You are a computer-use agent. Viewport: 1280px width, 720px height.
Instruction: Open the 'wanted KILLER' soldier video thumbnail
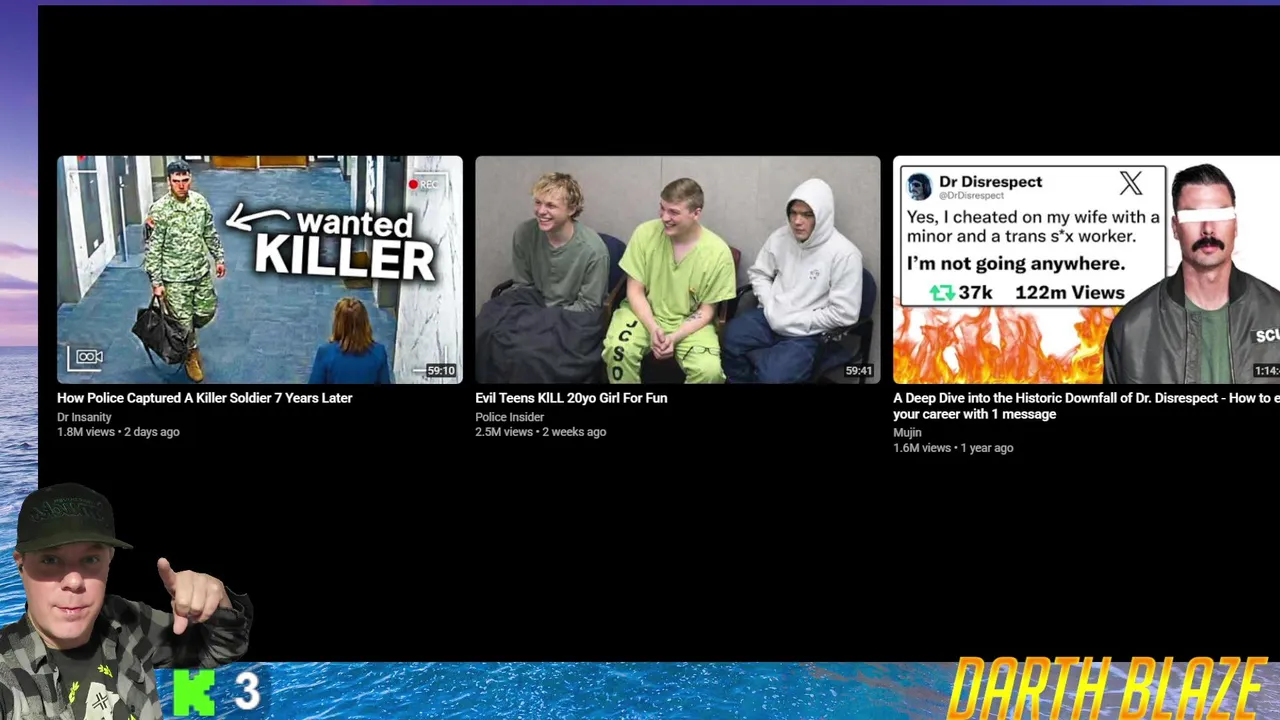[x=260, y=269]
